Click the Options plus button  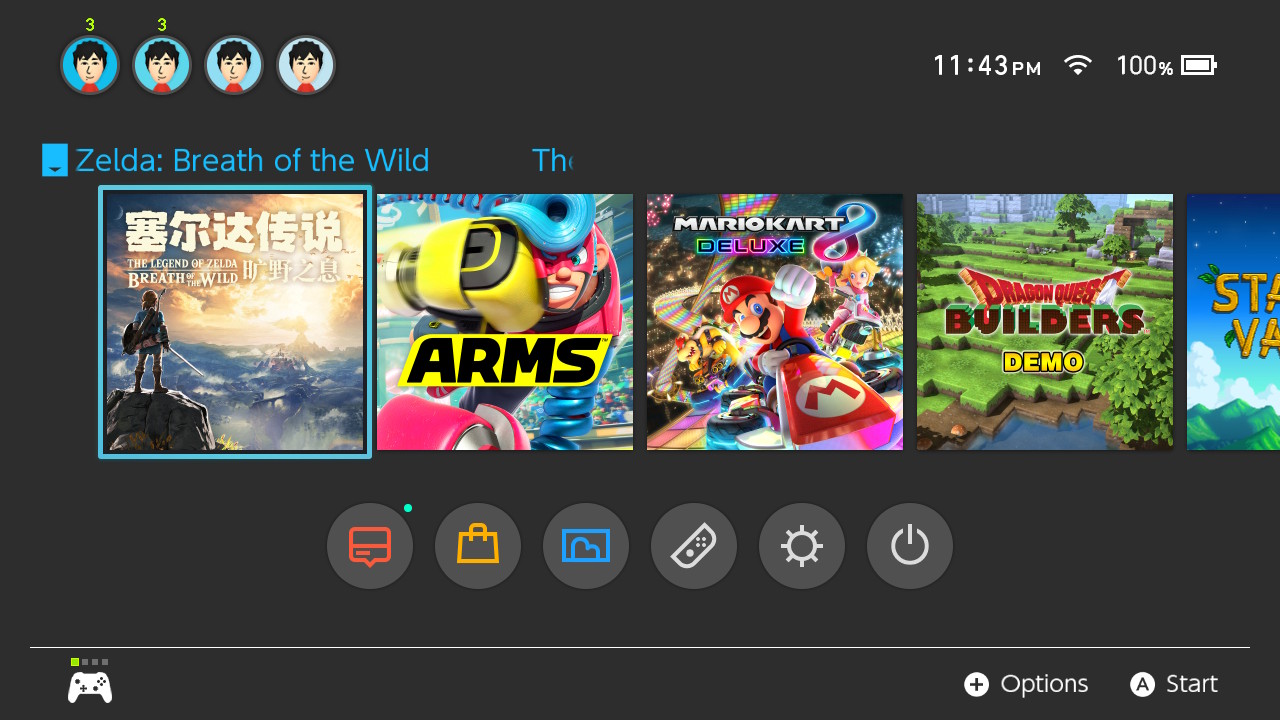click(x=1026, y=684)
